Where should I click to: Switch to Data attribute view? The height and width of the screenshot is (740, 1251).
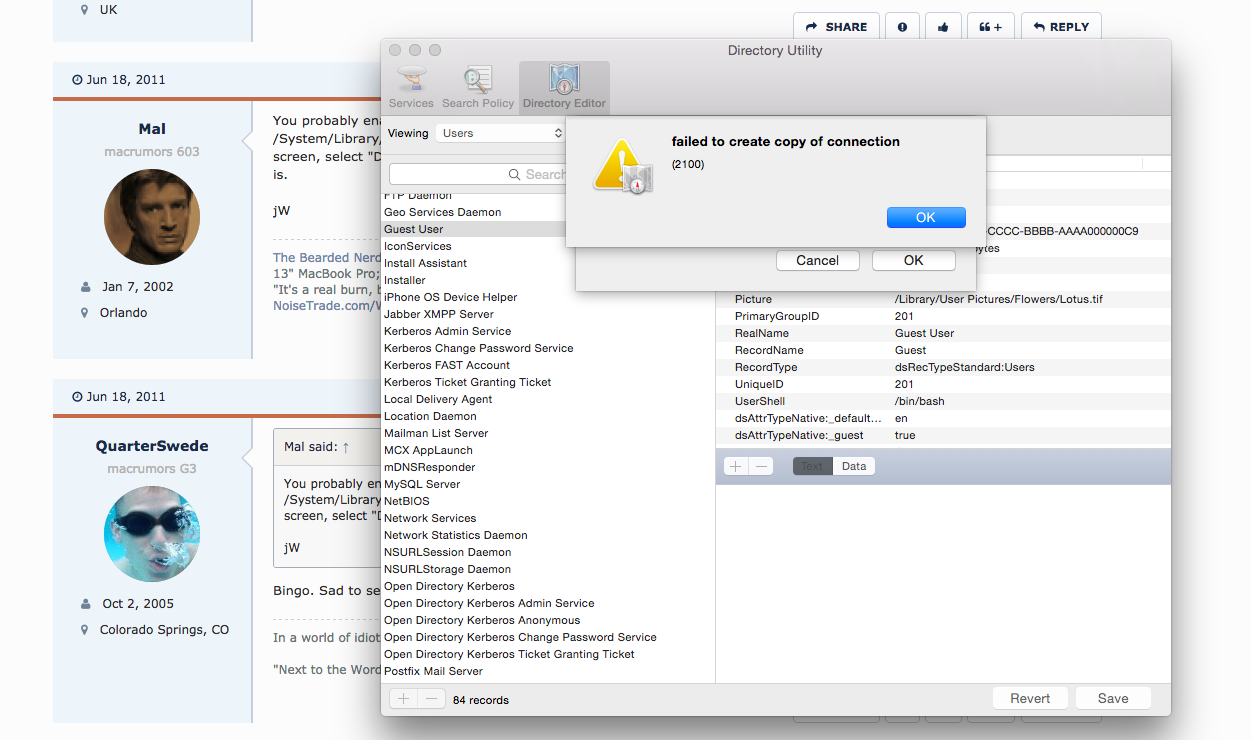854,466
